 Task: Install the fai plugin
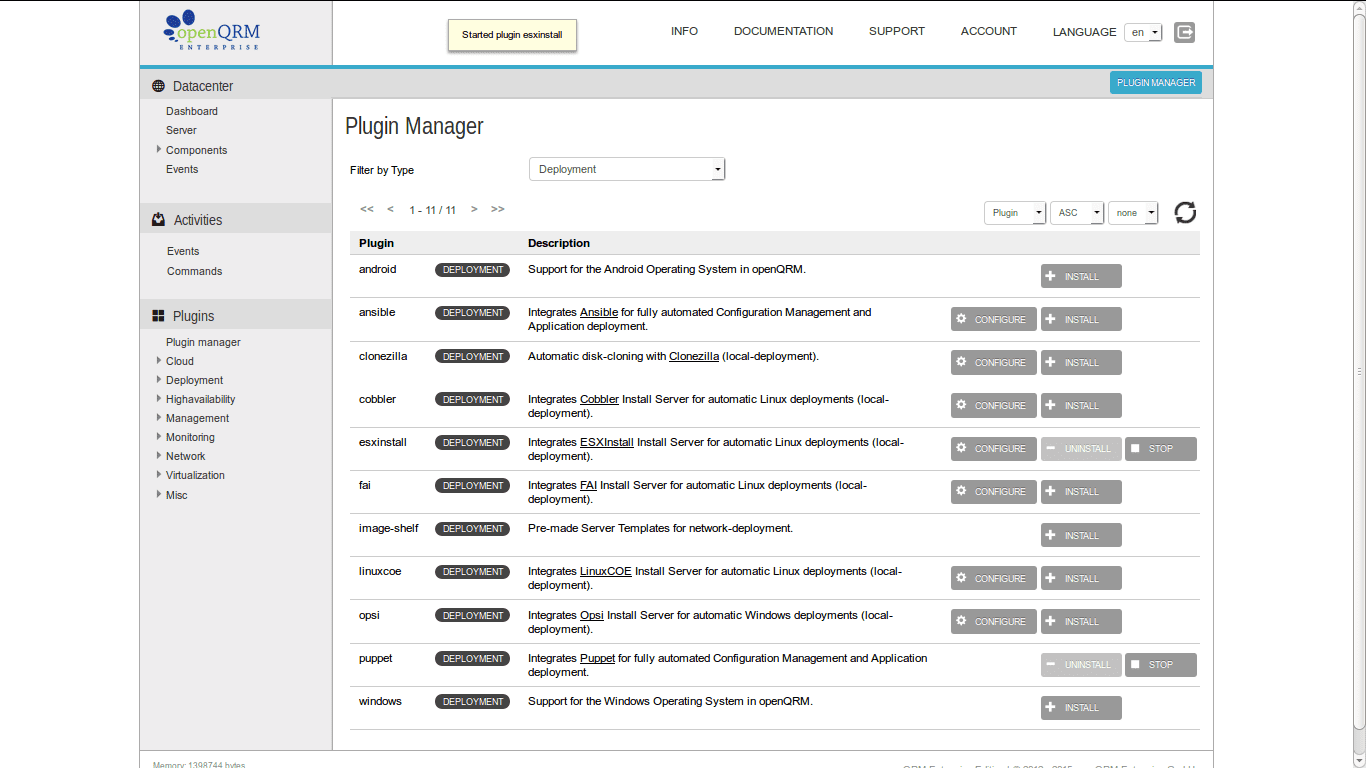1081,491
